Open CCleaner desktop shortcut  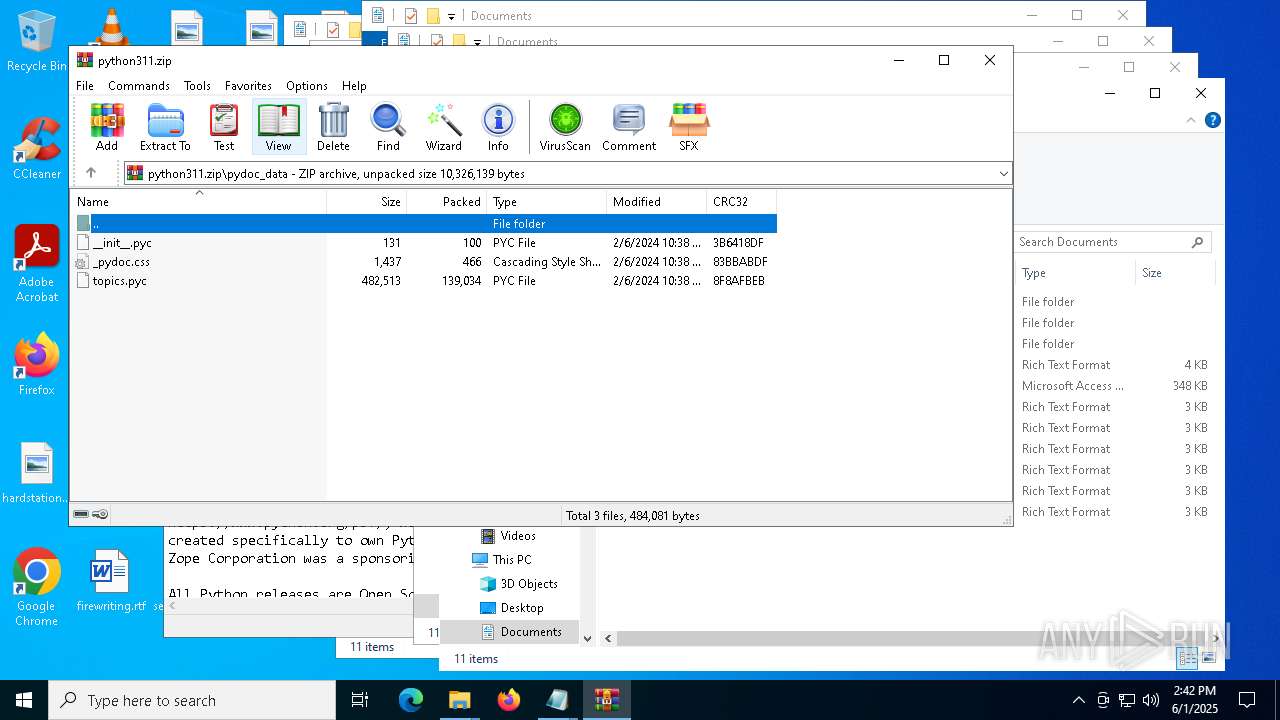click(37, 148)
